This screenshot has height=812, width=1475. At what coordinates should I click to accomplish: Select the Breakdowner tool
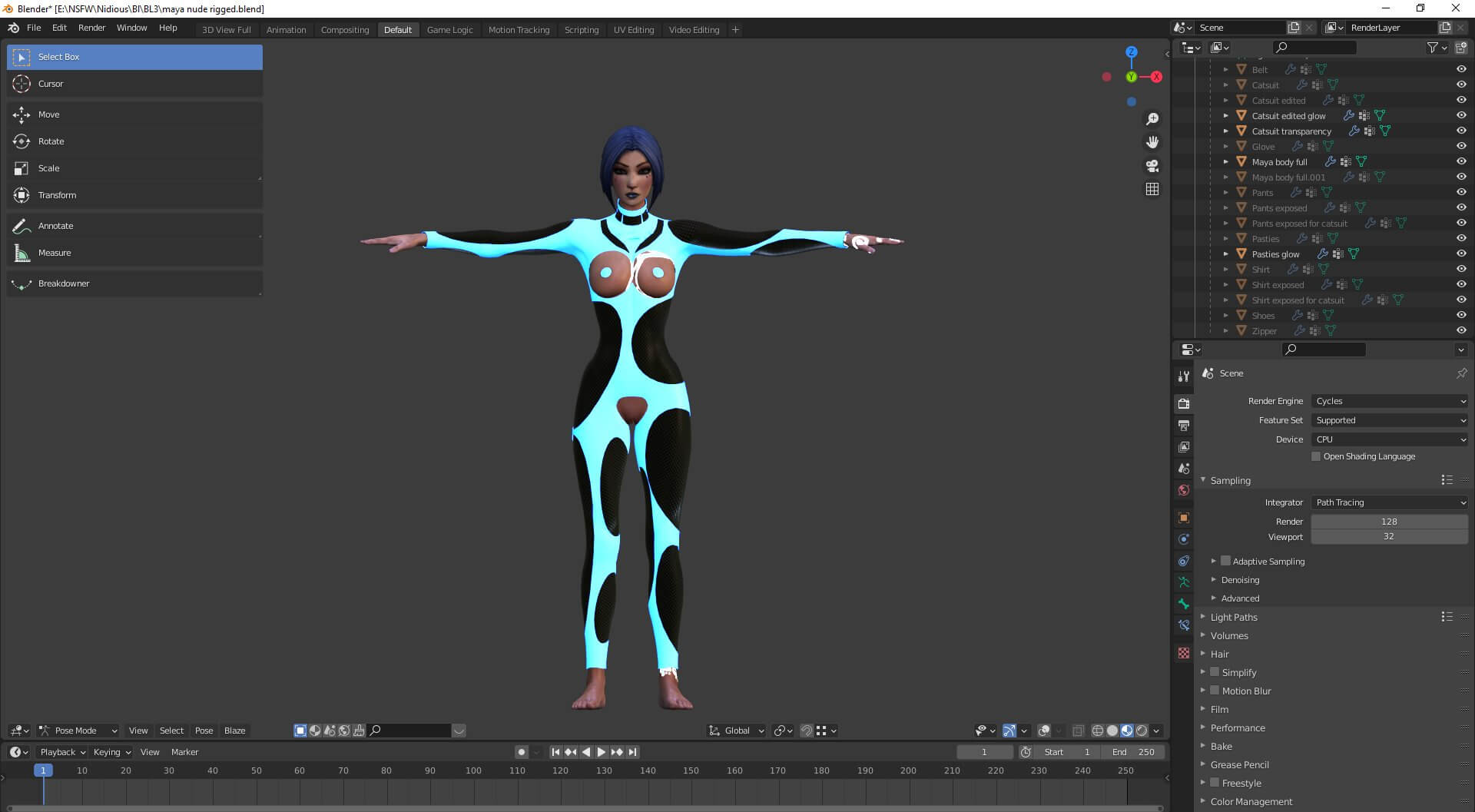click(134, 283)
